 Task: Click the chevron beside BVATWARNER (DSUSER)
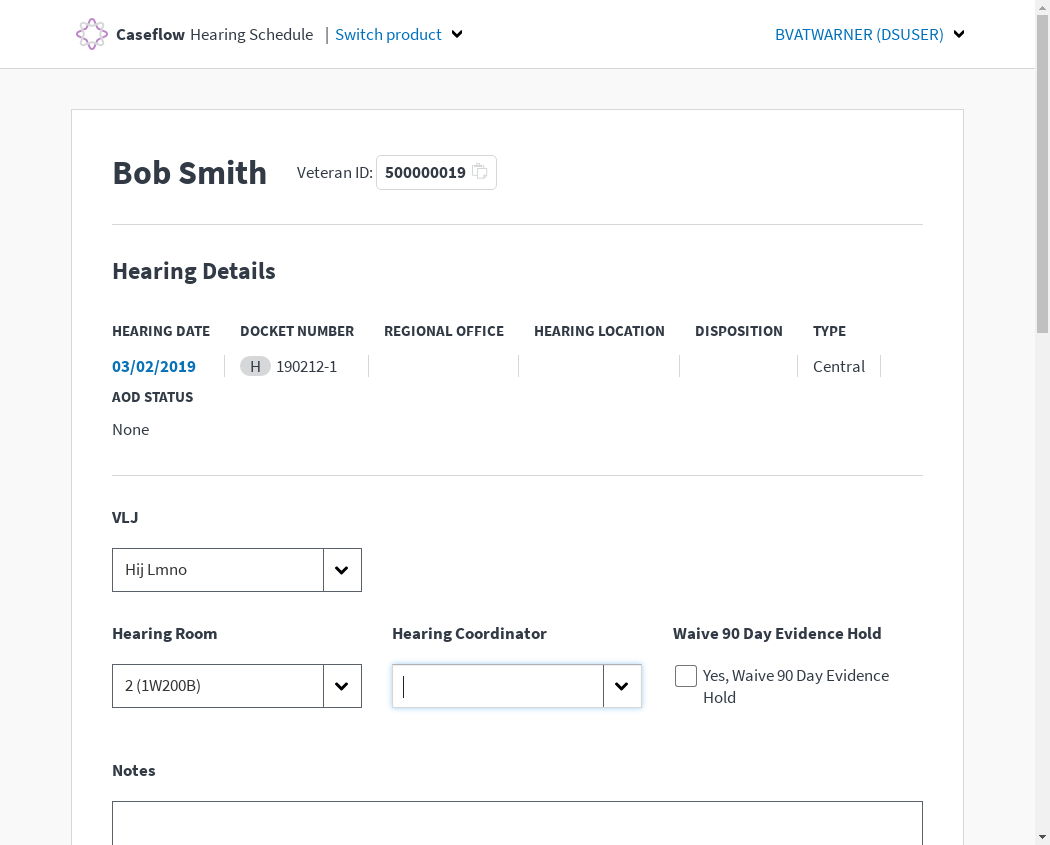point(959,34)
